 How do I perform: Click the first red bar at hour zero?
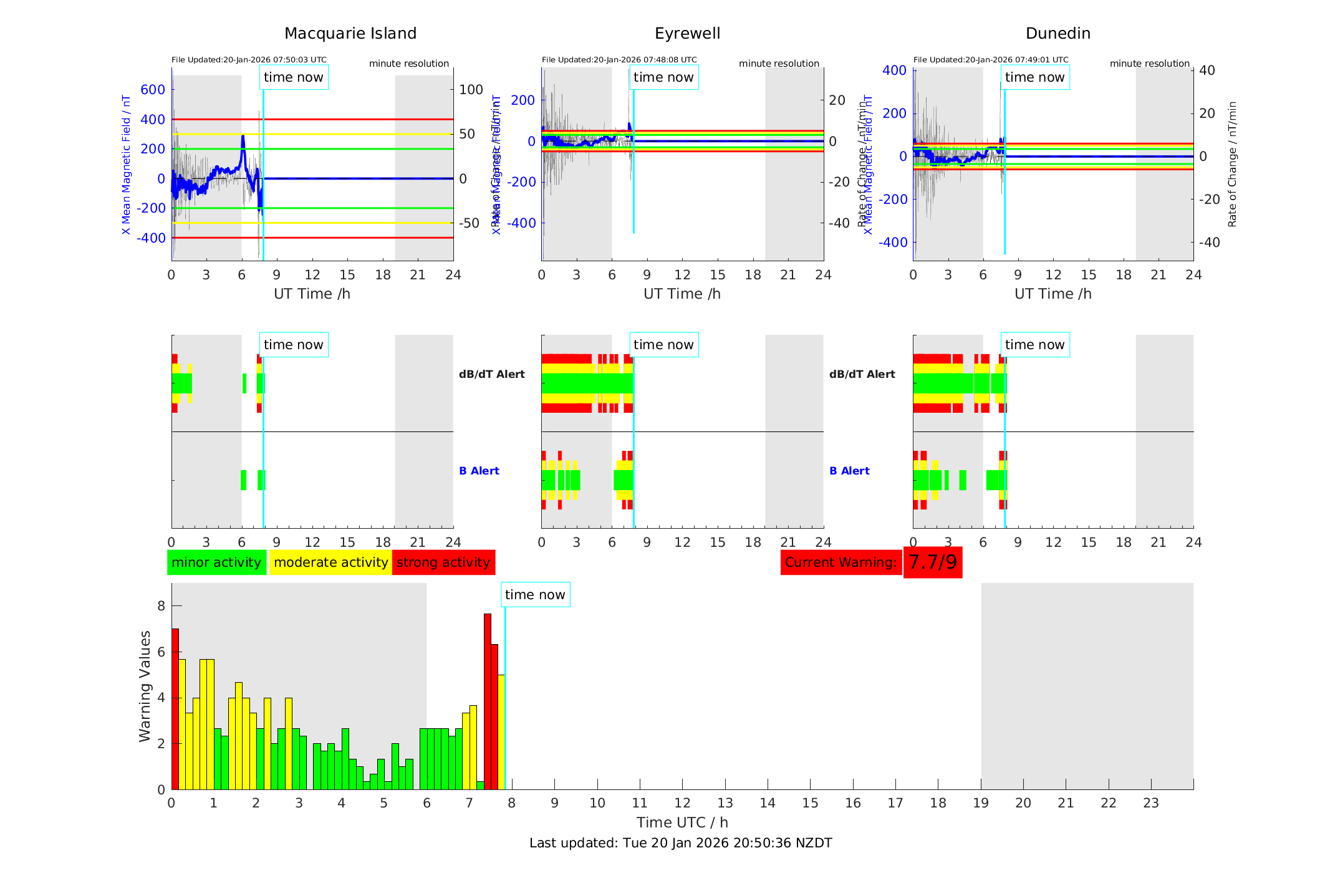[175, 708]
